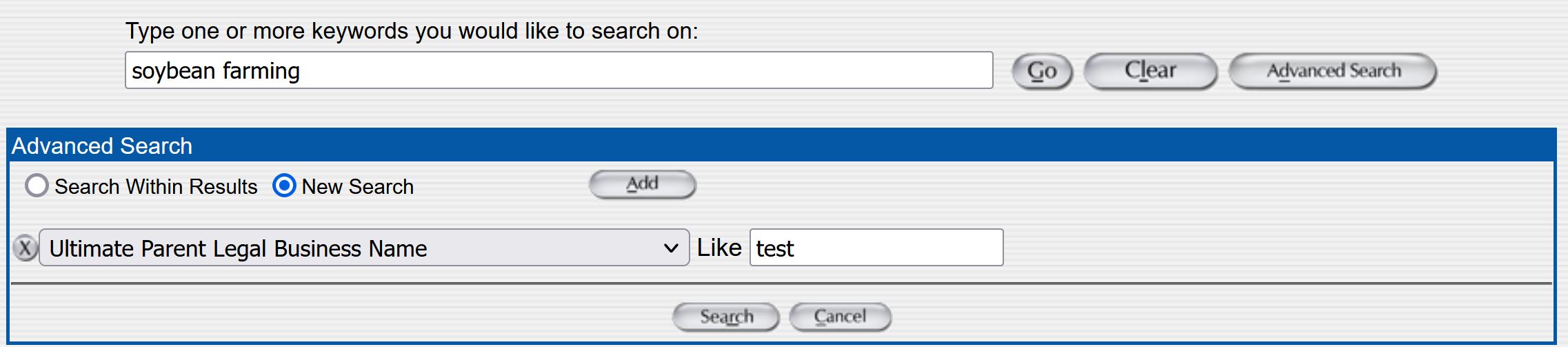Open Advanced Search options

[x=1333, y=71]
